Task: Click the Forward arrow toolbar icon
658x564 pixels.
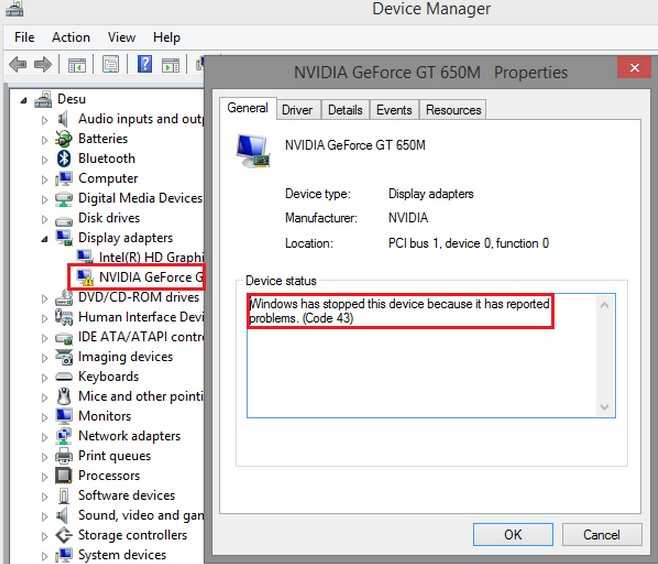Action: coord(43,65)
